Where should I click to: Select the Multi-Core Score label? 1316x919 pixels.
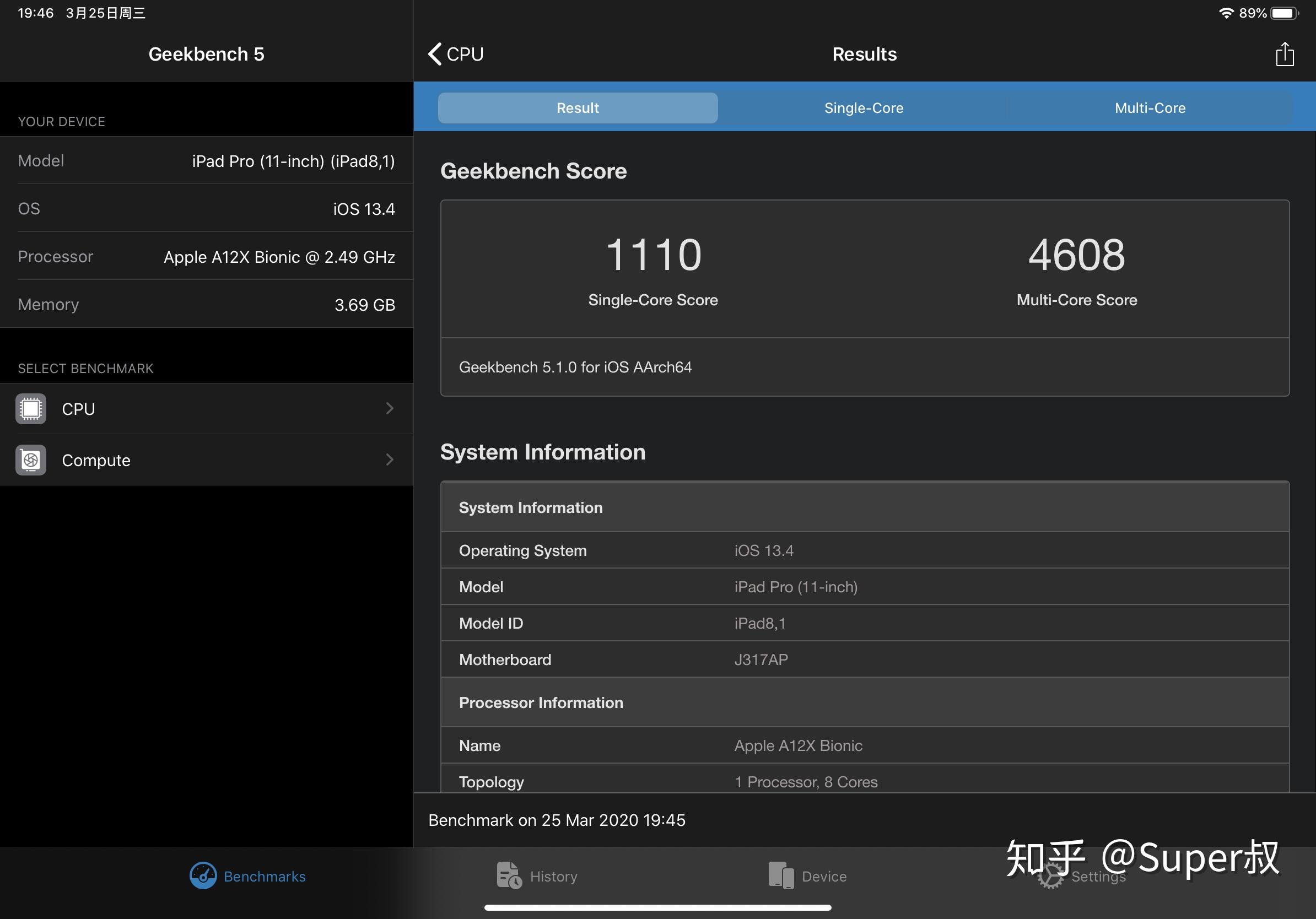point(1077,300)
